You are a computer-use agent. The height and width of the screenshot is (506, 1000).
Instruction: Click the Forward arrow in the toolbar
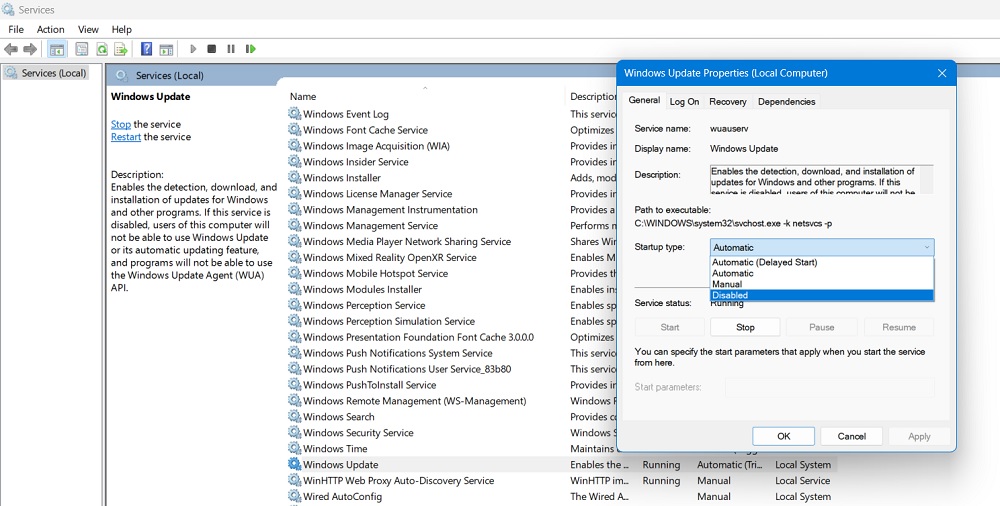pyautogui.click(x=30, y=49)
